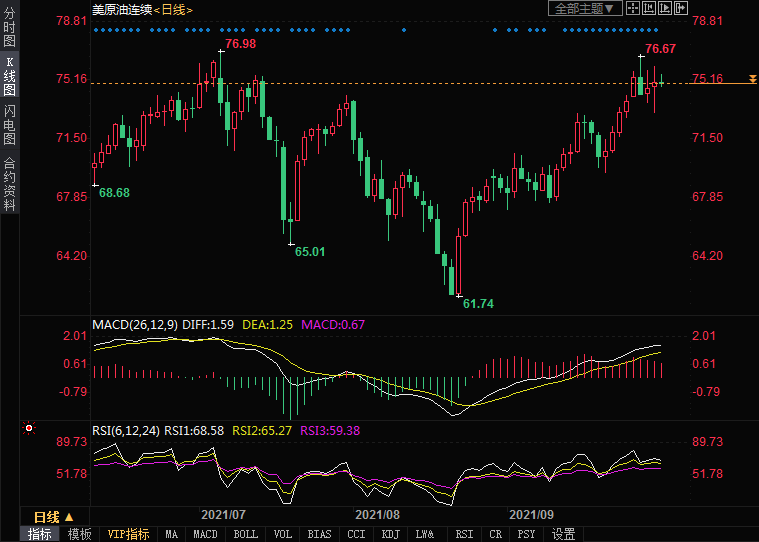
Task: Toggle the BOLL indicator
Action: pos(245,534)
